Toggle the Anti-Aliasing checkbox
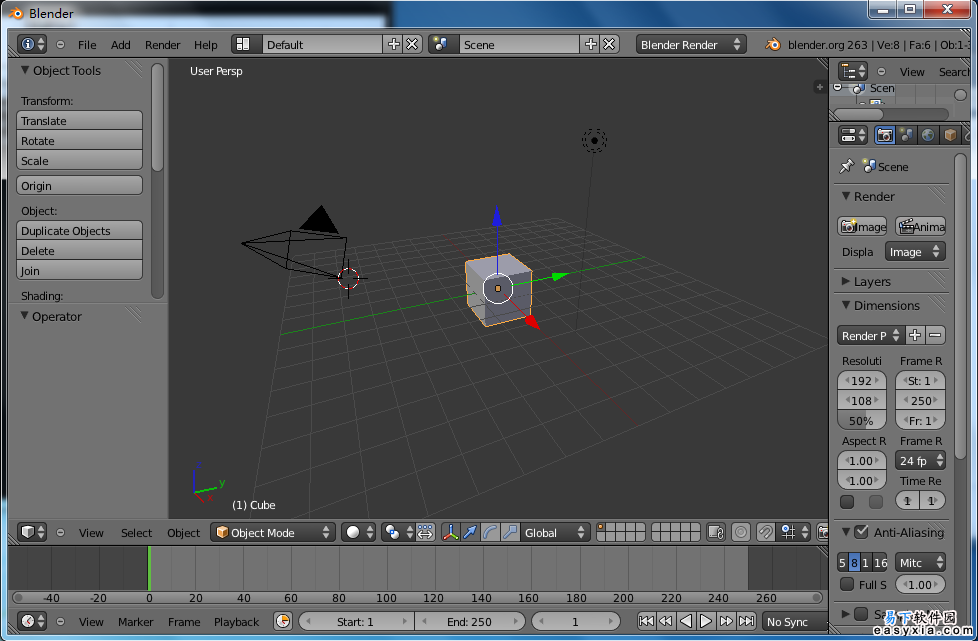The height and width of the screenshot is (641, 978). [x=861, y=532]
